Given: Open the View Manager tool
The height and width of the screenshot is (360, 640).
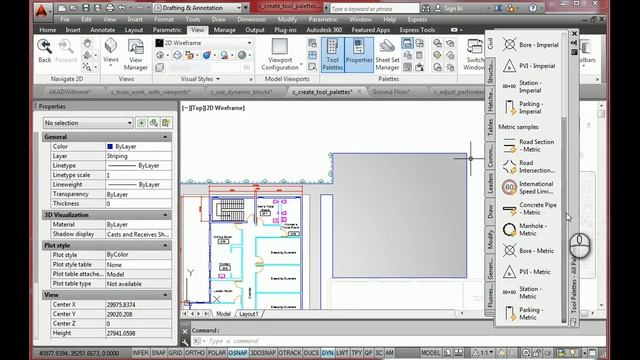Looking at the screenshot, I should point(136,55).
